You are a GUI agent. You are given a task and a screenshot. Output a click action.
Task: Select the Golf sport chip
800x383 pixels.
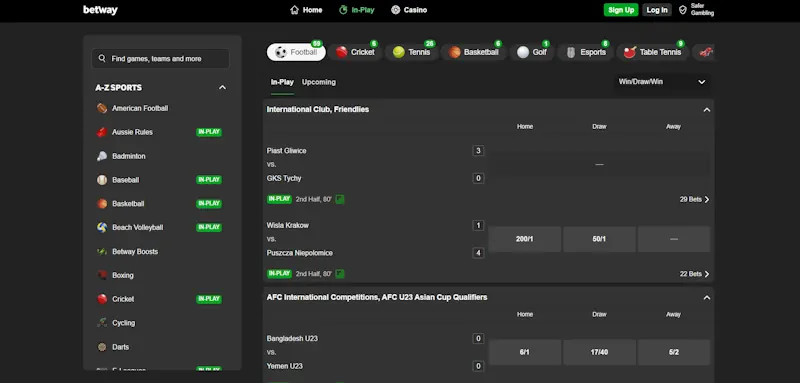pyautogui.click(x=532, y=52)
